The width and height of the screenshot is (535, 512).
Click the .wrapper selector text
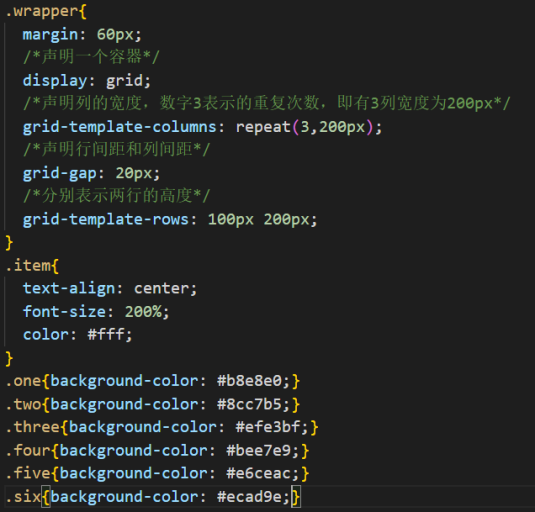click(x=42, y=12)
